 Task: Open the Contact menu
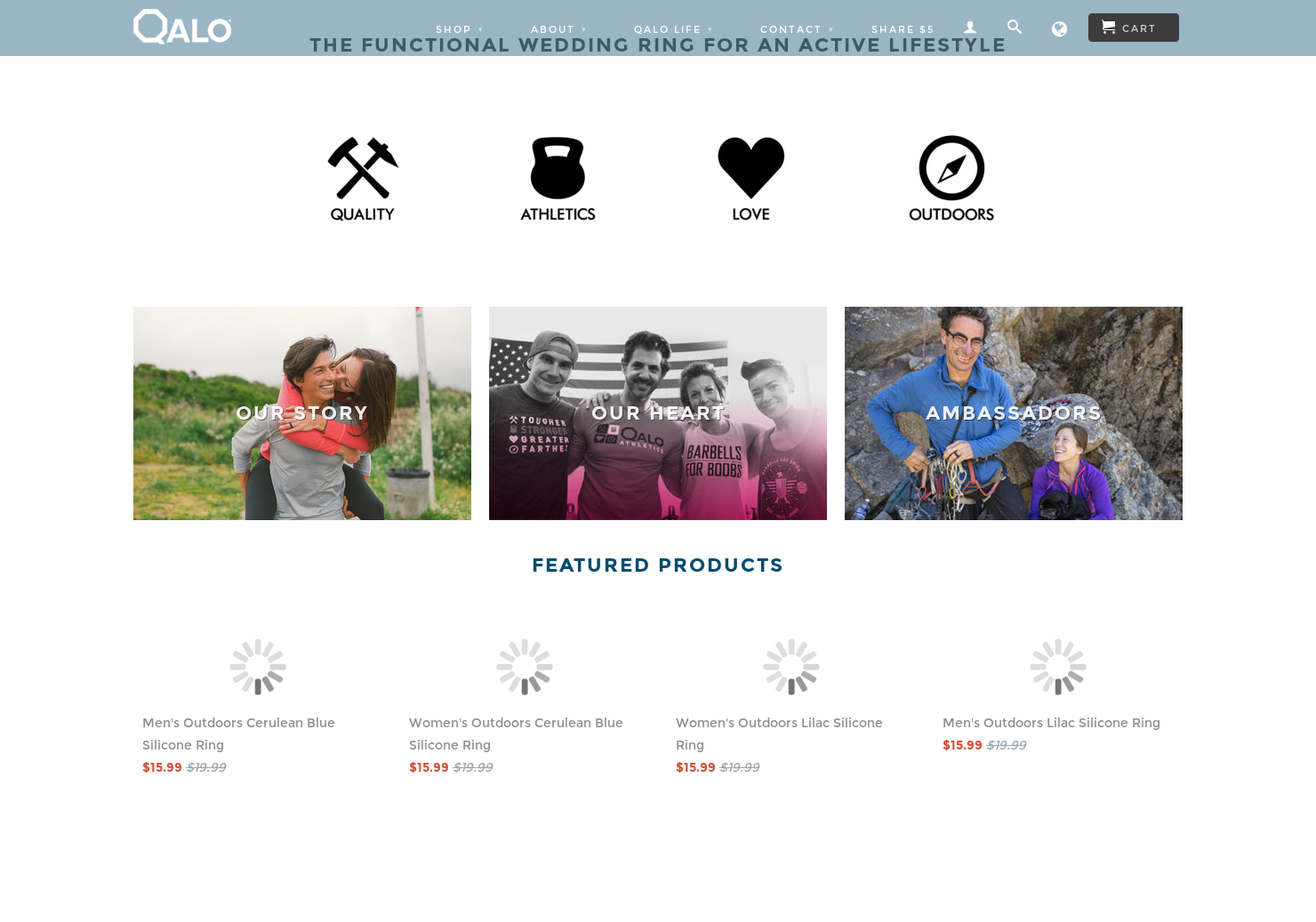pos(798,29)
